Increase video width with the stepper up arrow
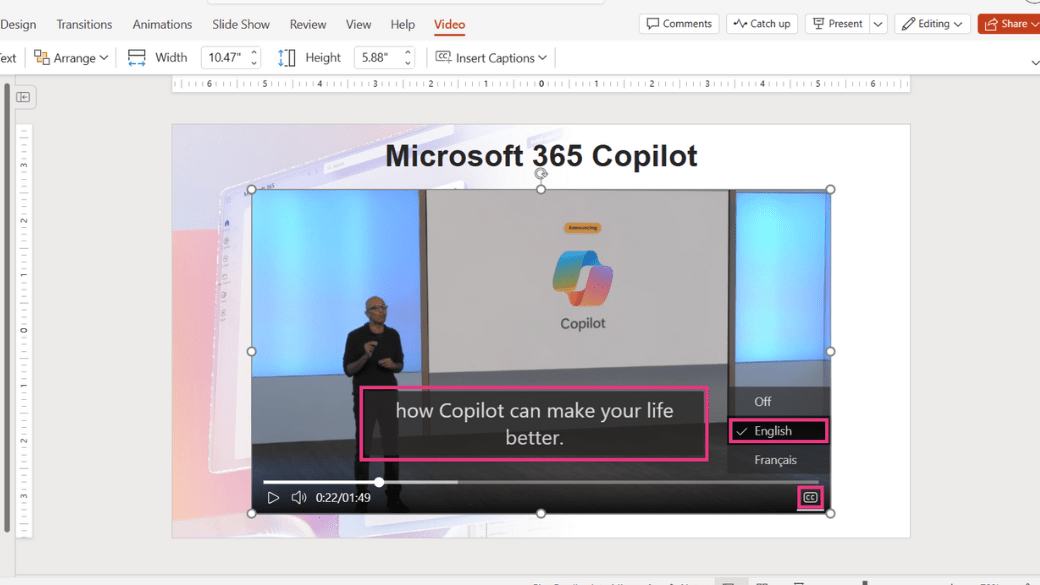 tap(254, 52)
